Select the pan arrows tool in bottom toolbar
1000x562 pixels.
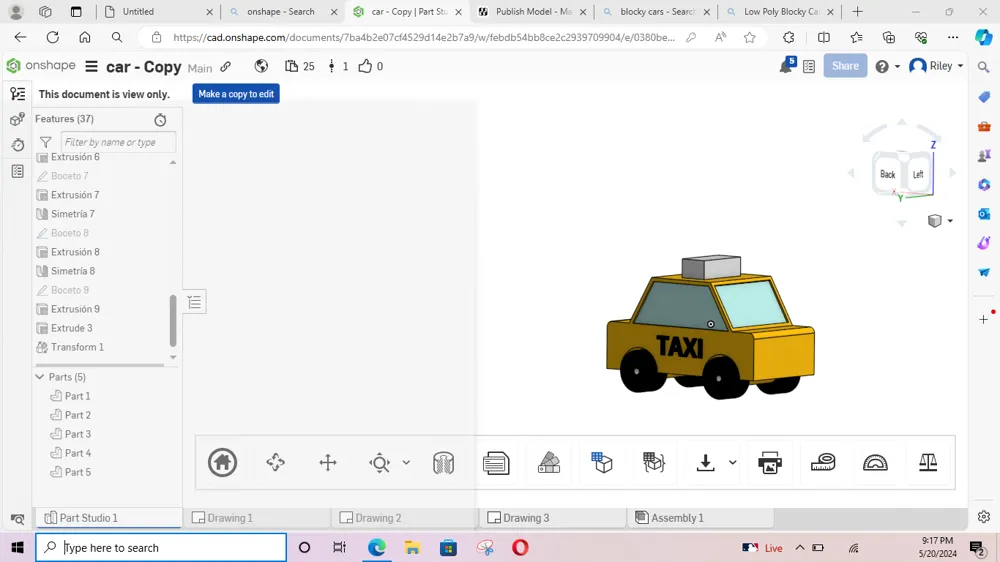328,463
